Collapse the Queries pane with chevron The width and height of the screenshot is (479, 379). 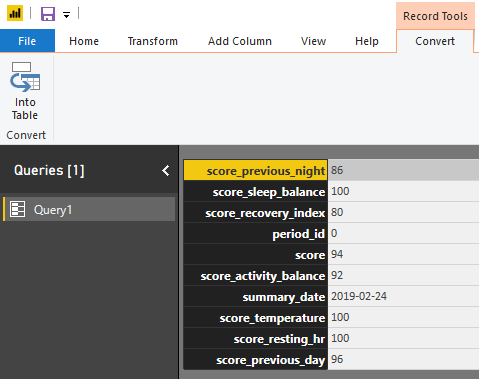(x=166, y=171)
